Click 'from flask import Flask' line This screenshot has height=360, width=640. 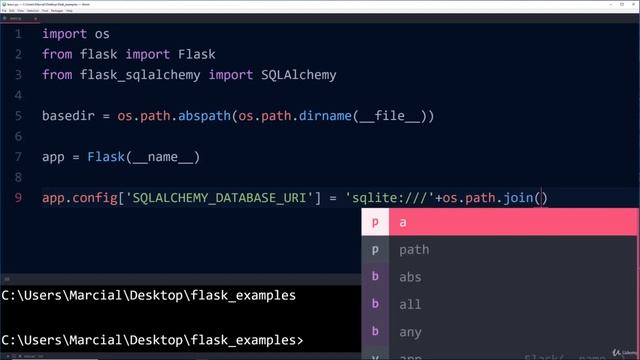point(129,54)
